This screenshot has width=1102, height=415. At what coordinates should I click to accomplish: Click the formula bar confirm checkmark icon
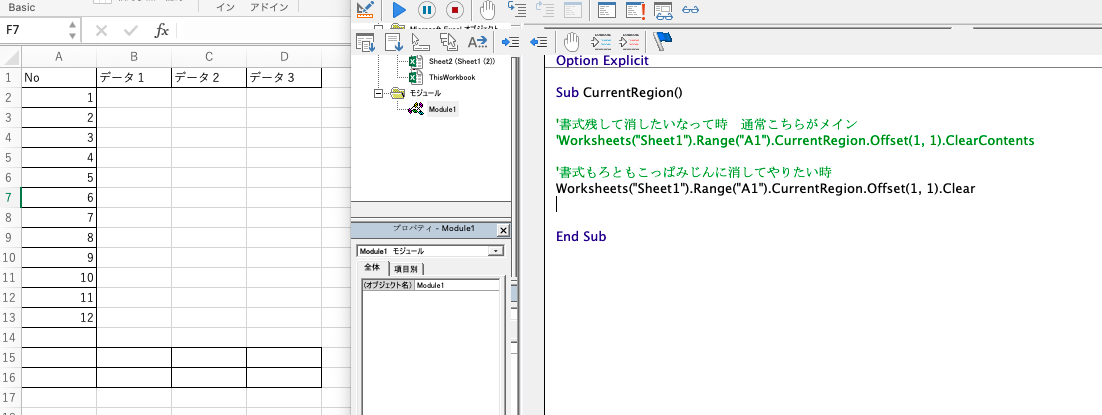pyautogui.click(x=130, y=30)
